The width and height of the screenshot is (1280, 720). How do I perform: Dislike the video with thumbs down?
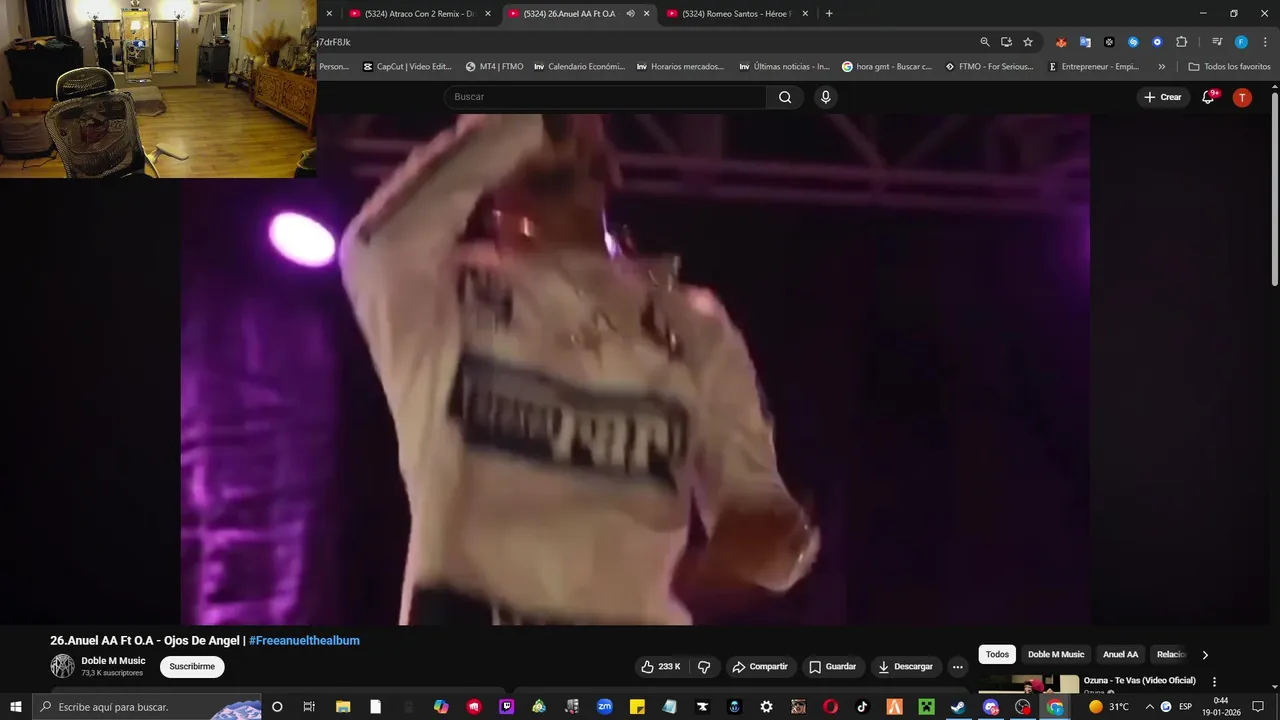pyautogui.click(x=704, y=667)
